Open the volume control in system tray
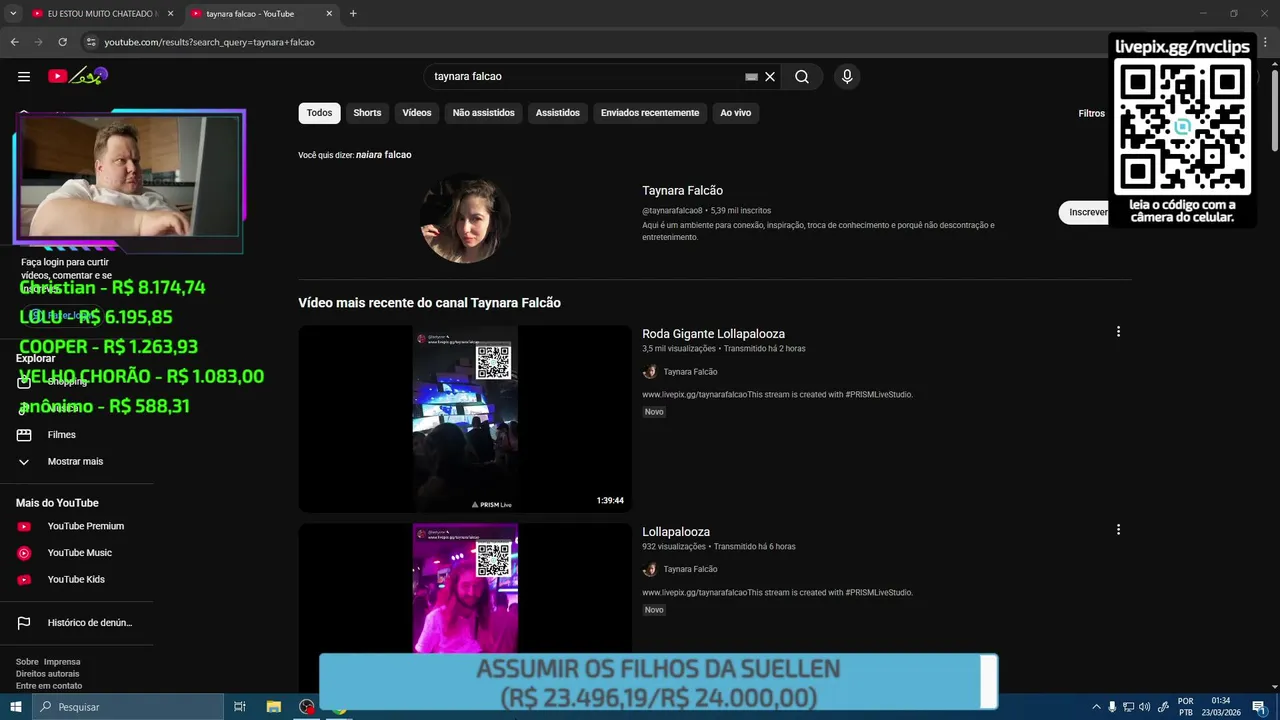The height and width of the screenshot is (720, 1280). (x=1145, y=707)
